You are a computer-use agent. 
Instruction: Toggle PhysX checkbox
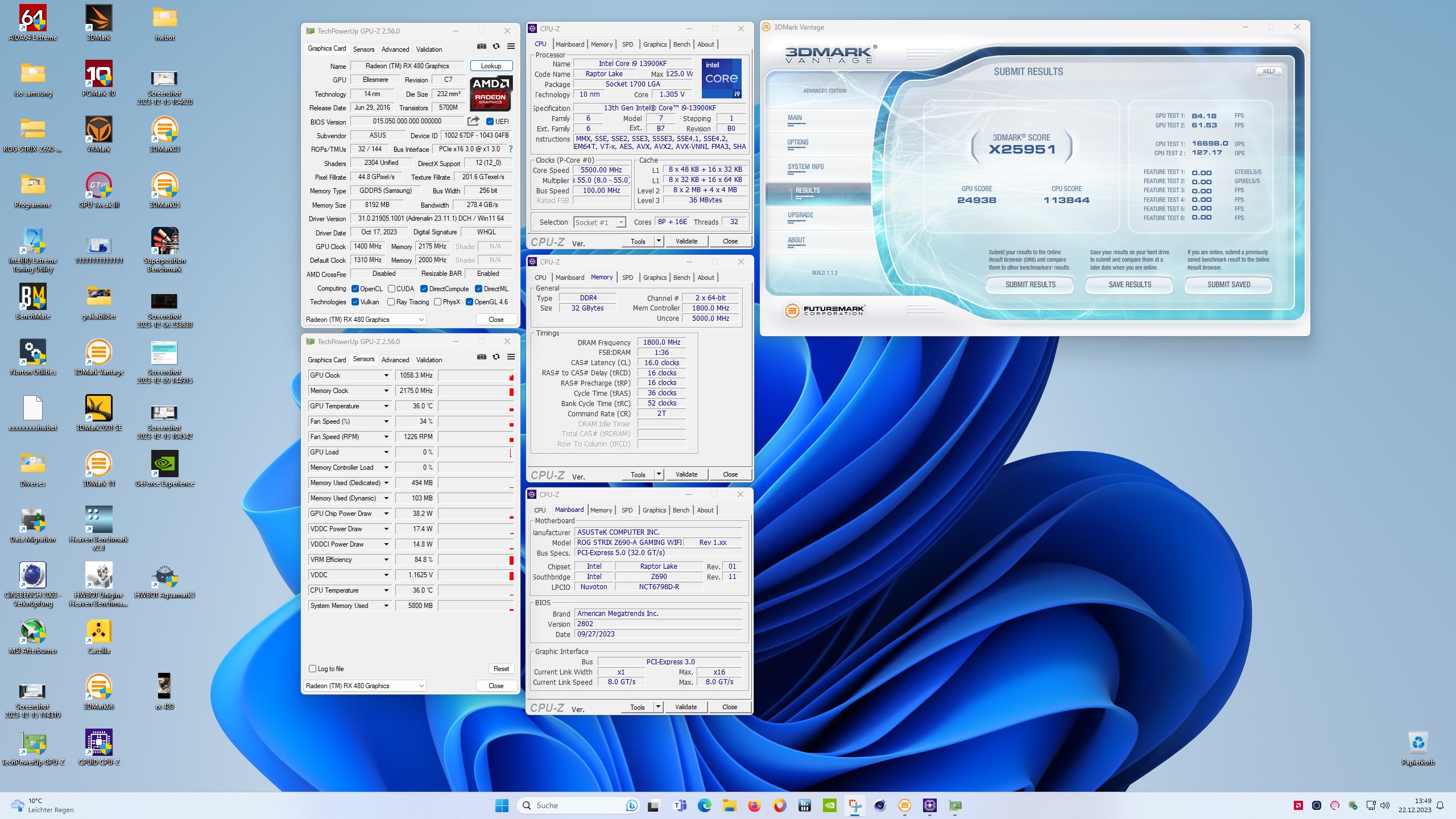point(437,302)
